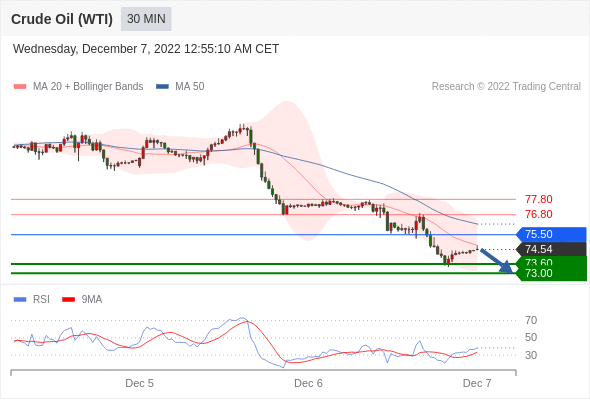
Task: Select the 74.54 current price tag
Action: 551,249
